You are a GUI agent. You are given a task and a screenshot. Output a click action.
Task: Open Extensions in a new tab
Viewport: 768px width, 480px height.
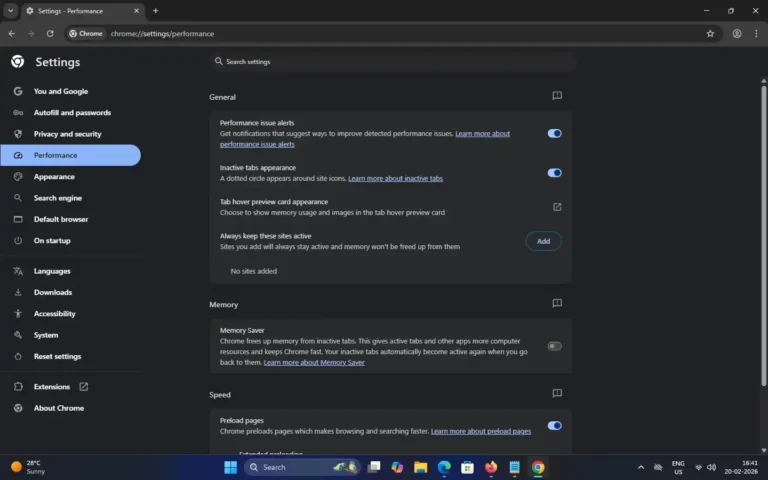[71, 387]
